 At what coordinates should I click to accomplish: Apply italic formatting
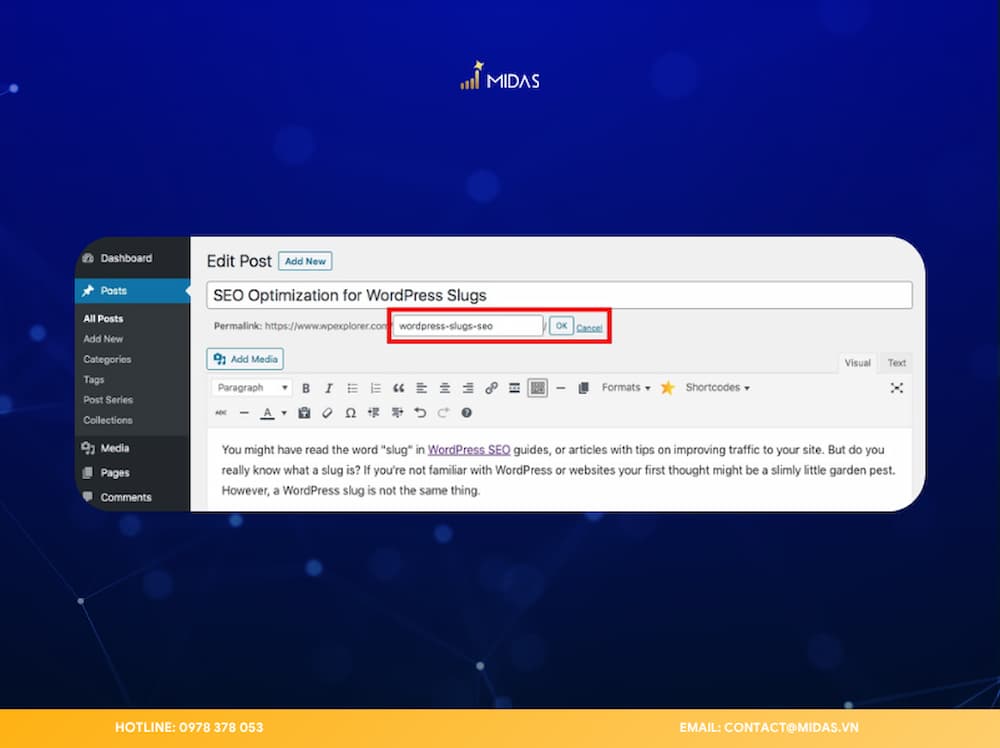click(x=329, y=388)
